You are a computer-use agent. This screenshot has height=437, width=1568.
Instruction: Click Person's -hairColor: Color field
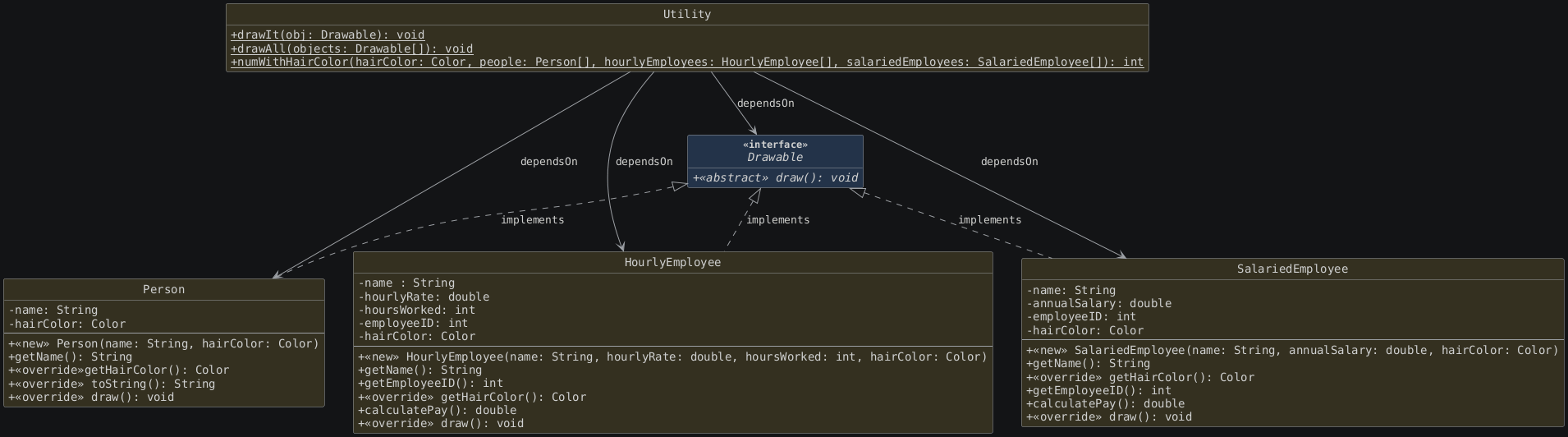[66, 324]
